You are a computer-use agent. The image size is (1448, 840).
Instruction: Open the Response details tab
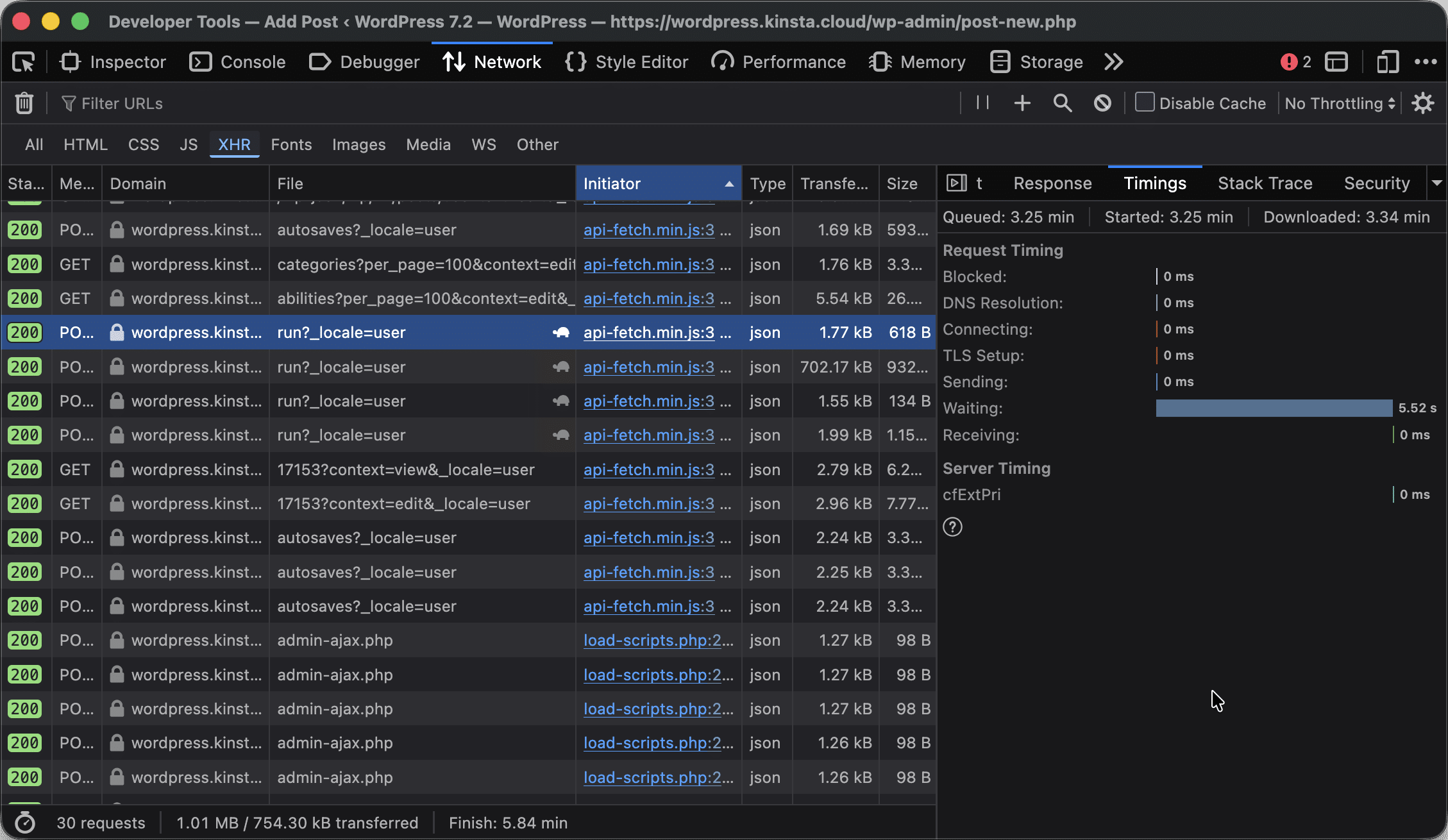pos(1052,183)
